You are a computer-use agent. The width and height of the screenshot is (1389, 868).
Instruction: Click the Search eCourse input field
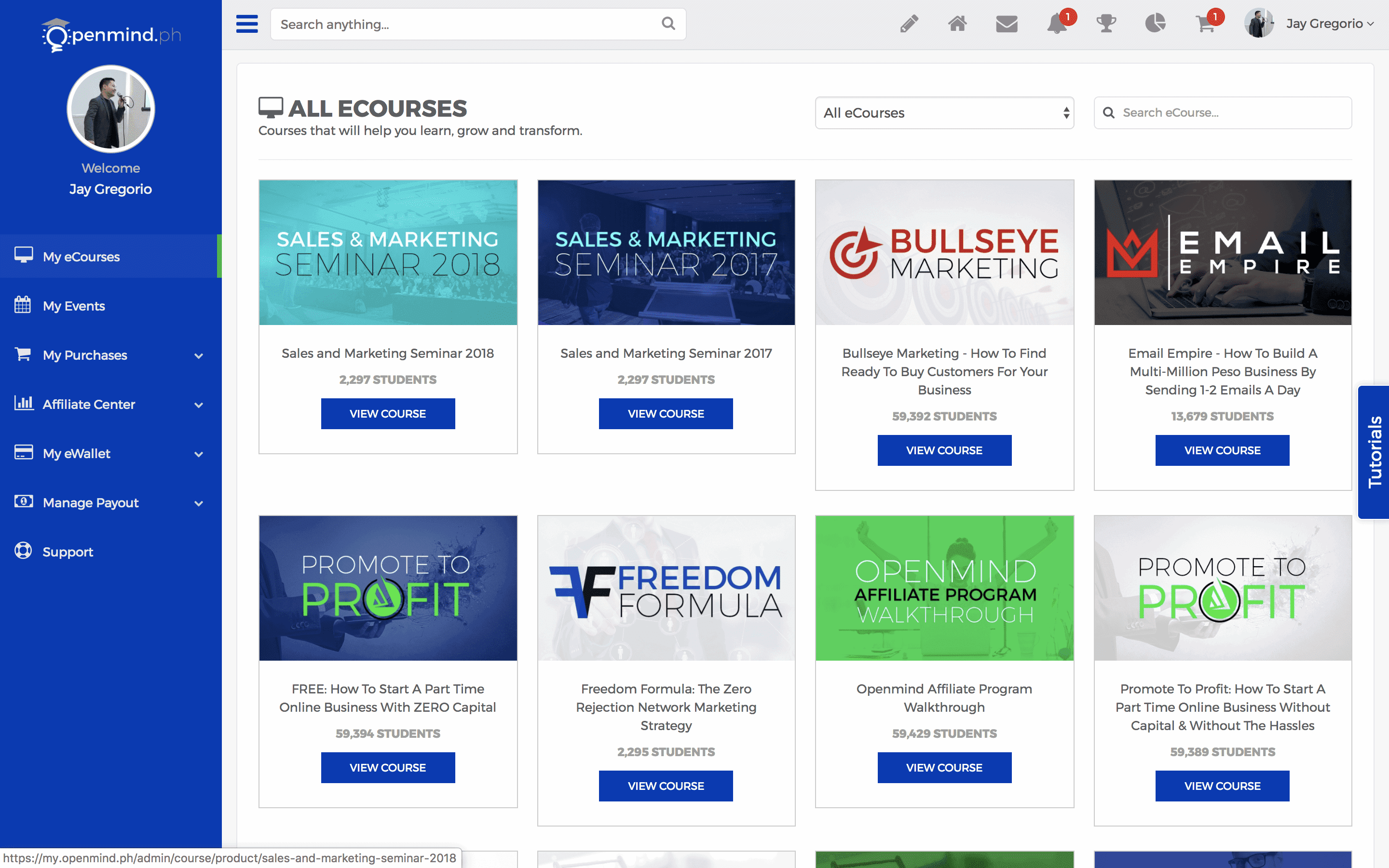[x=1223, y=113]
